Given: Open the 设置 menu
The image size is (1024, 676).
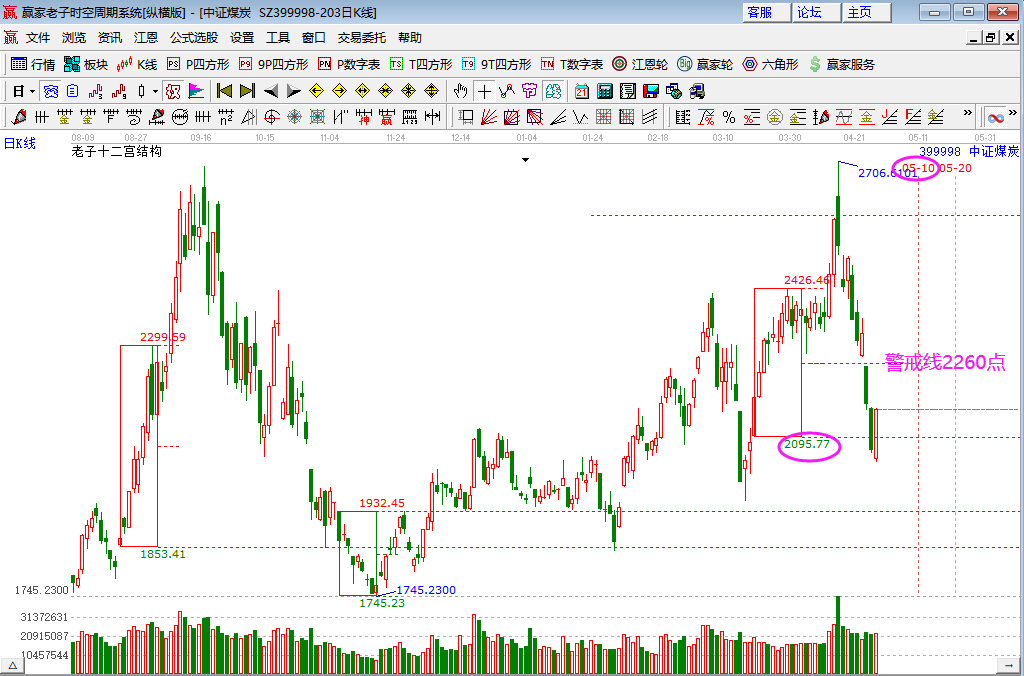Looking at the screenshot, I should [242, 38].
